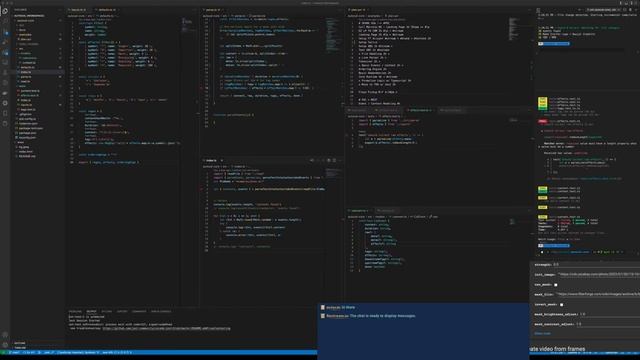Open OUTPUT tab in bottom panel
The height and width of the screenshot is (360, 640).
[91, 311]
